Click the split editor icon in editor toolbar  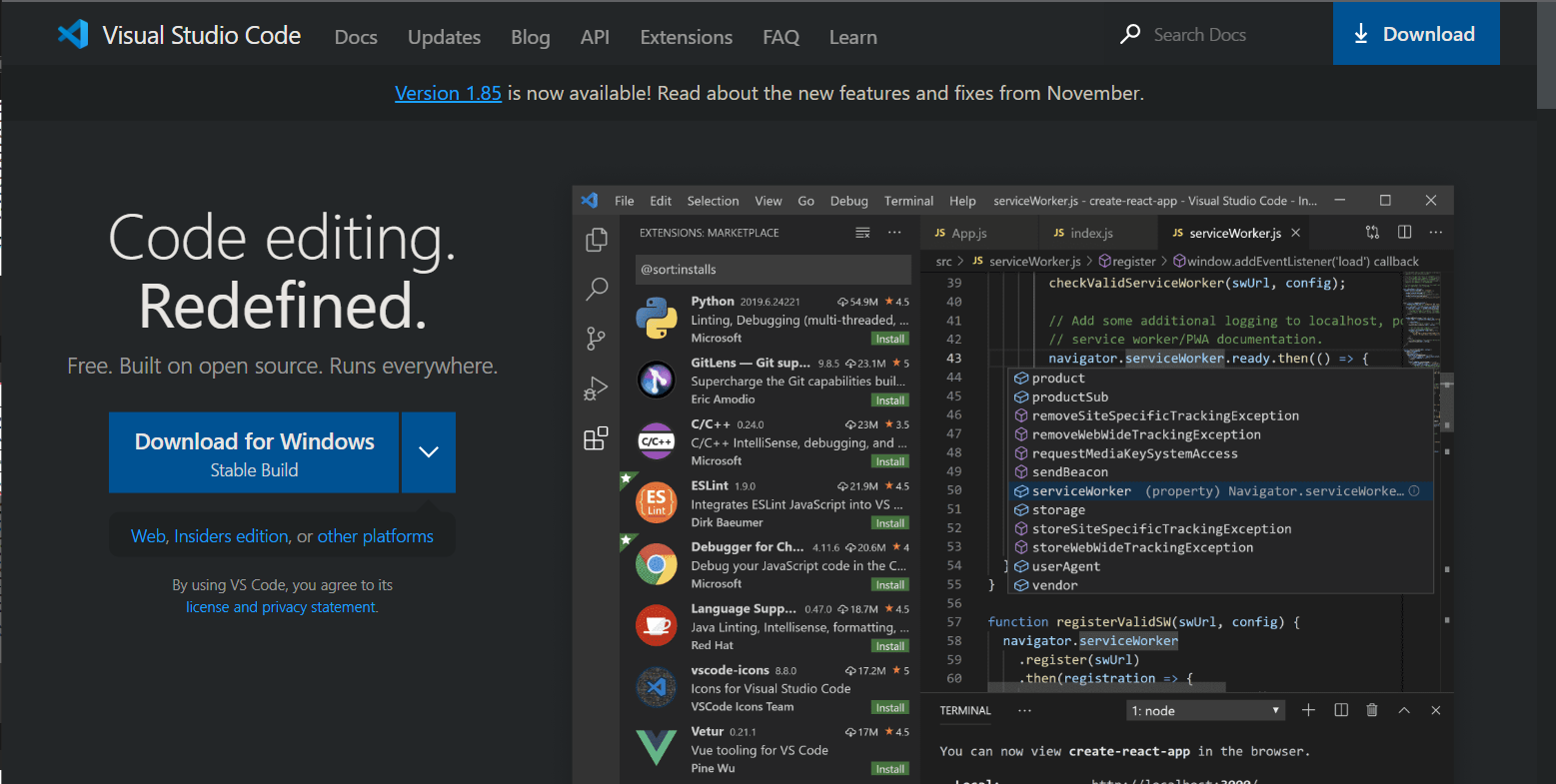[x=1404, y=233]
